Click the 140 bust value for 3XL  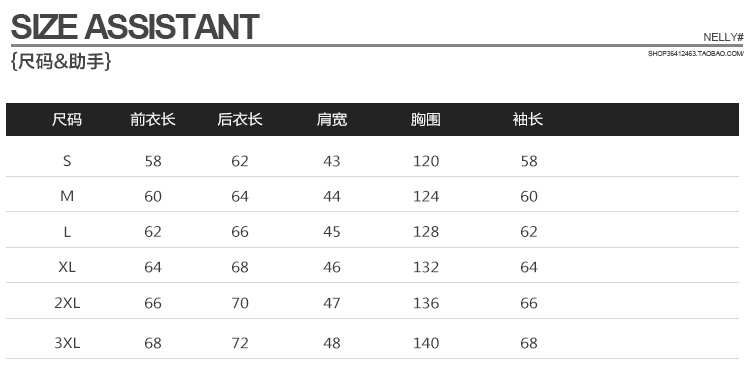pos(426,343)
